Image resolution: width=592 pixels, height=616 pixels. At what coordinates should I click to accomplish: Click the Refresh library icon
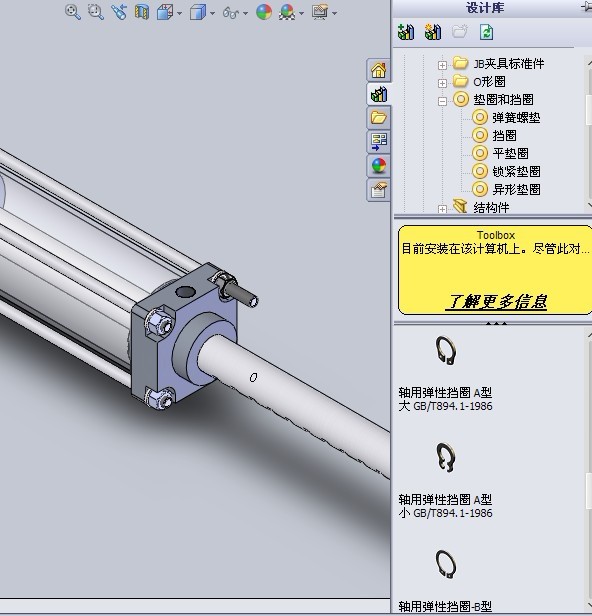coord(486,32)
